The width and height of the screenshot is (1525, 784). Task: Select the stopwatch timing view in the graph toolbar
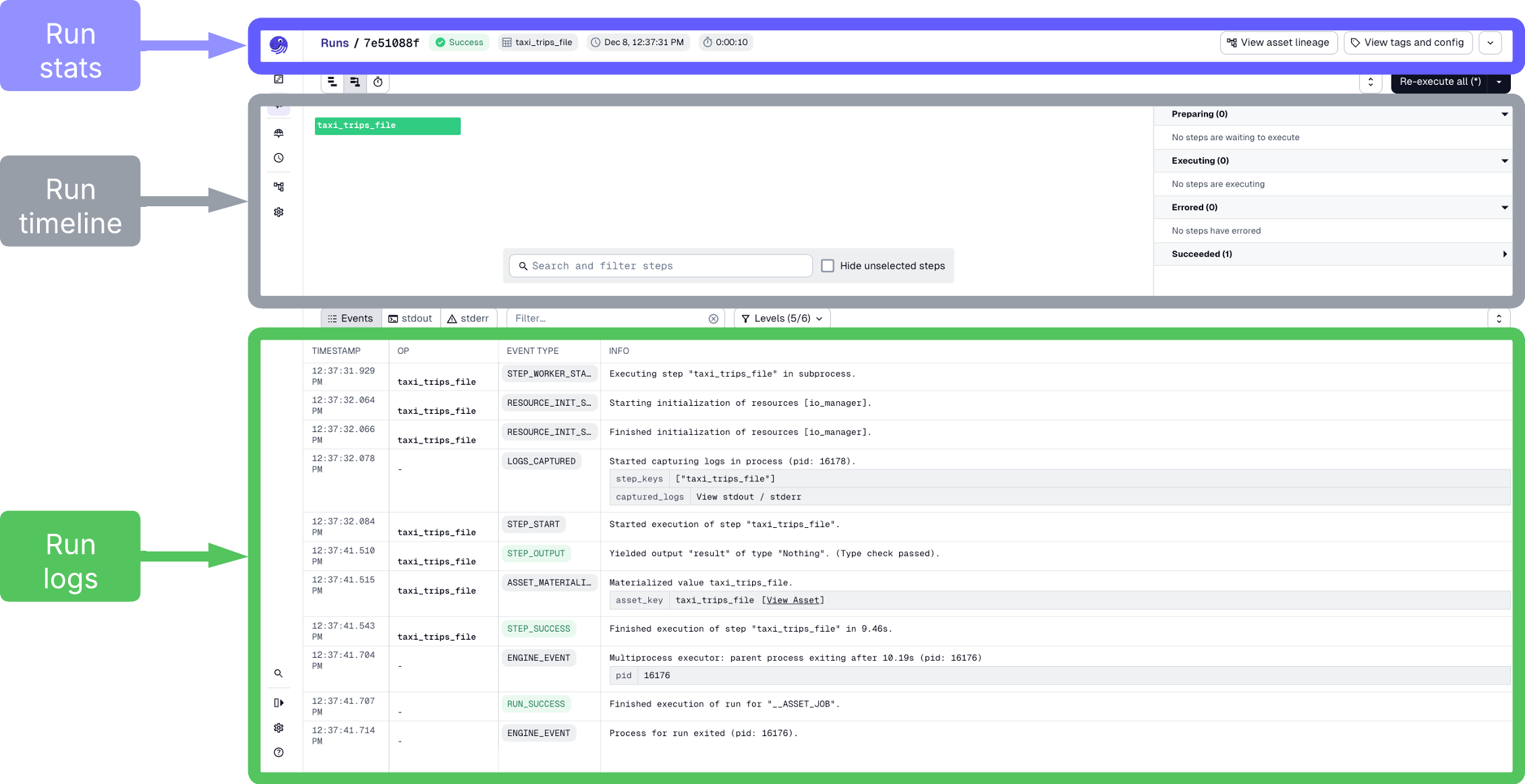pos(378,82)
